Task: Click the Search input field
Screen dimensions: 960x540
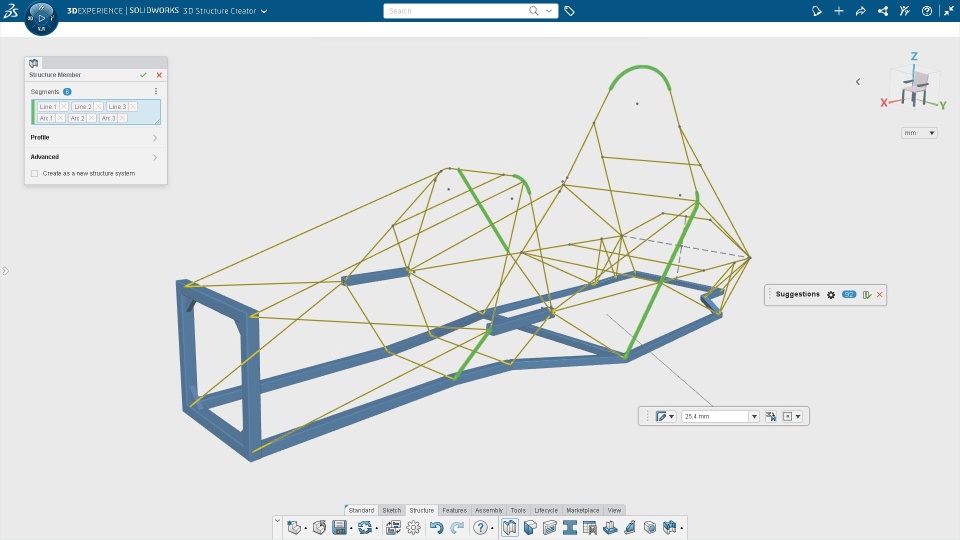Action: pos(456,11)
